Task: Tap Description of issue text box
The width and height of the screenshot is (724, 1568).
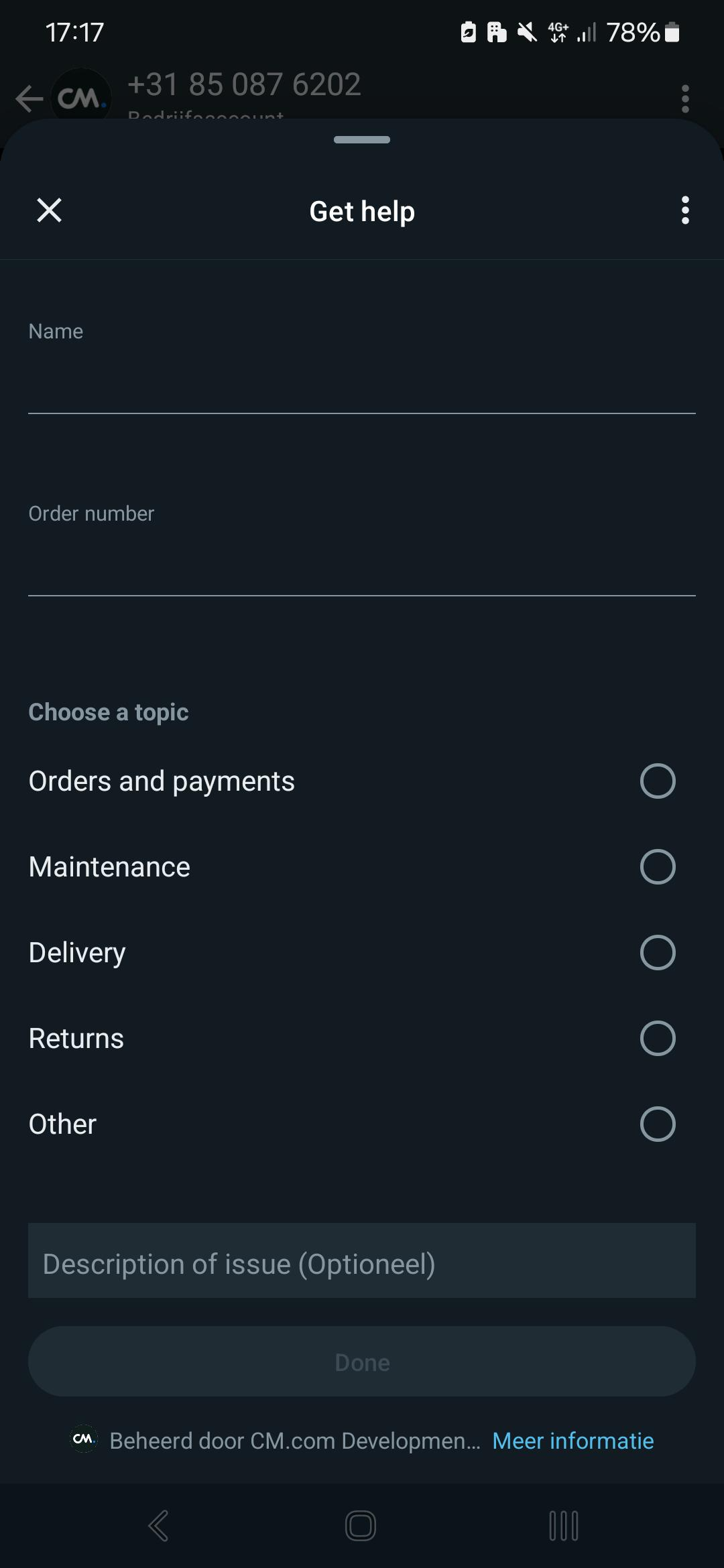Action: [362, 1264]
